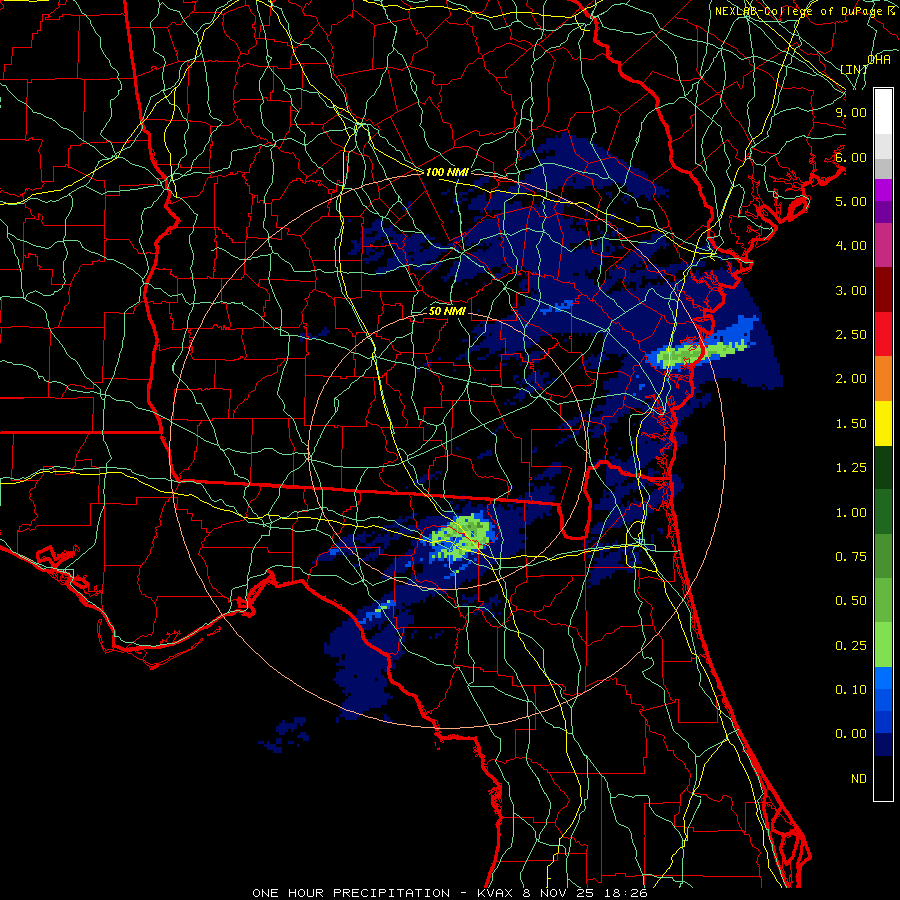Image resolution: width=900 pixels, height=900 pixels.
Task: Click the [IN] units label
Action: coord(854,69)
